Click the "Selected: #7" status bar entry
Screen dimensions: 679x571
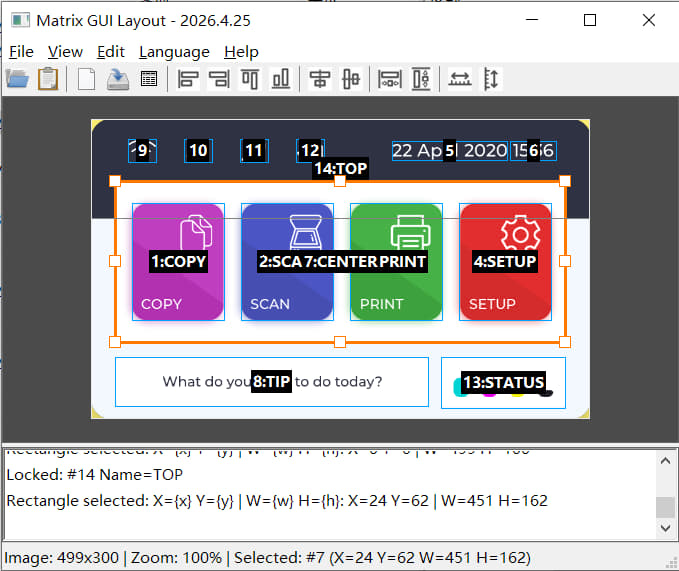tap(382, 558)
